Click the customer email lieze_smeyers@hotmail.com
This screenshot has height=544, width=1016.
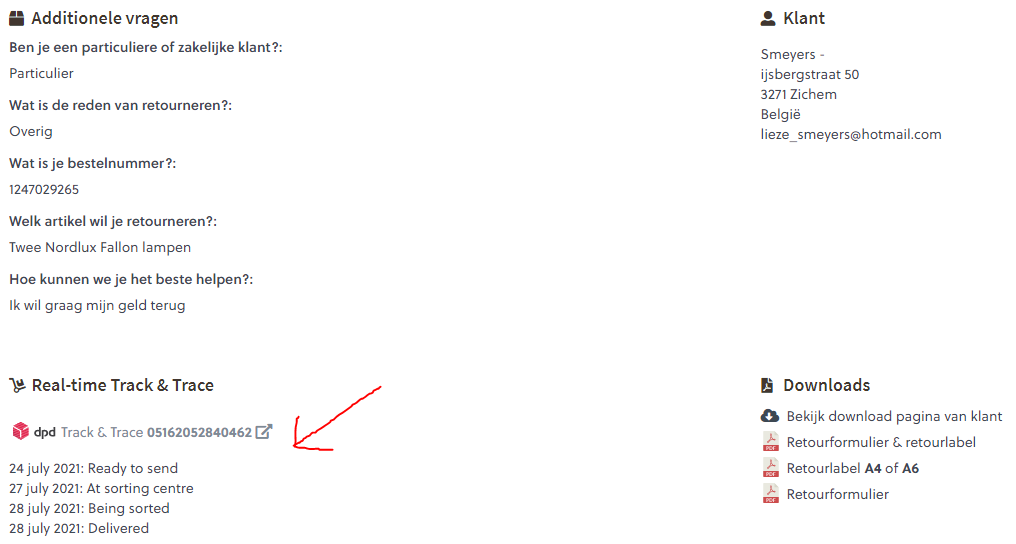pos(851,134)
